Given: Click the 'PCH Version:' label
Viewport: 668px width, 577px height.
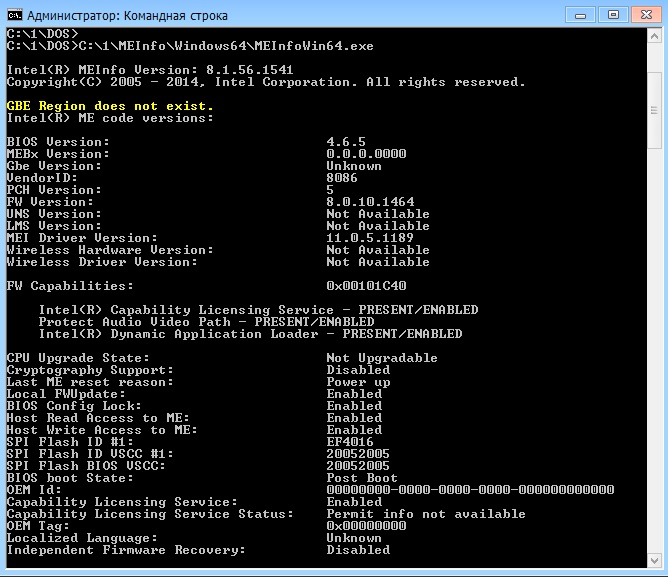Looking at the screenshot, I should click(x=54, y=190).
